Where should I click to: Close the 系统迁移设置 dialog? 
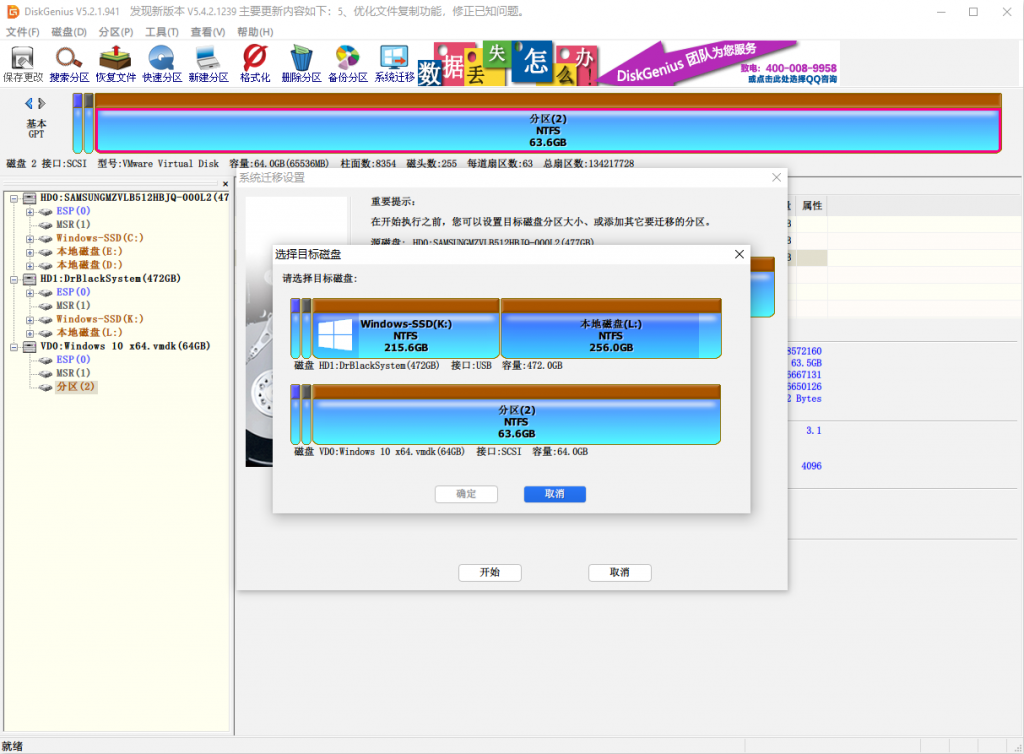[776, 178]
